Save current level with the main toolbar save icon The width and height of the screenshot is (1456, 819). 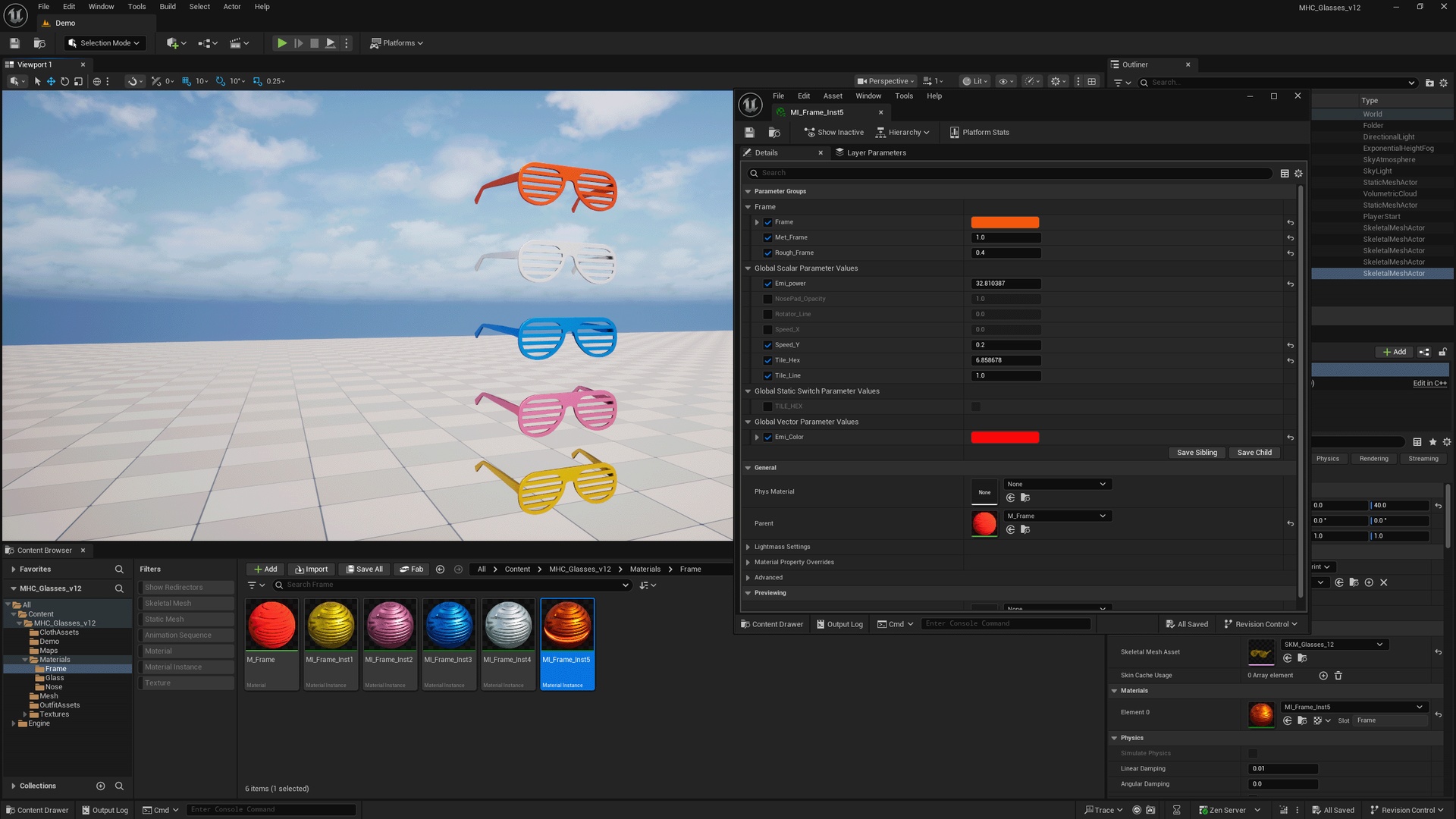pos(14,43)
